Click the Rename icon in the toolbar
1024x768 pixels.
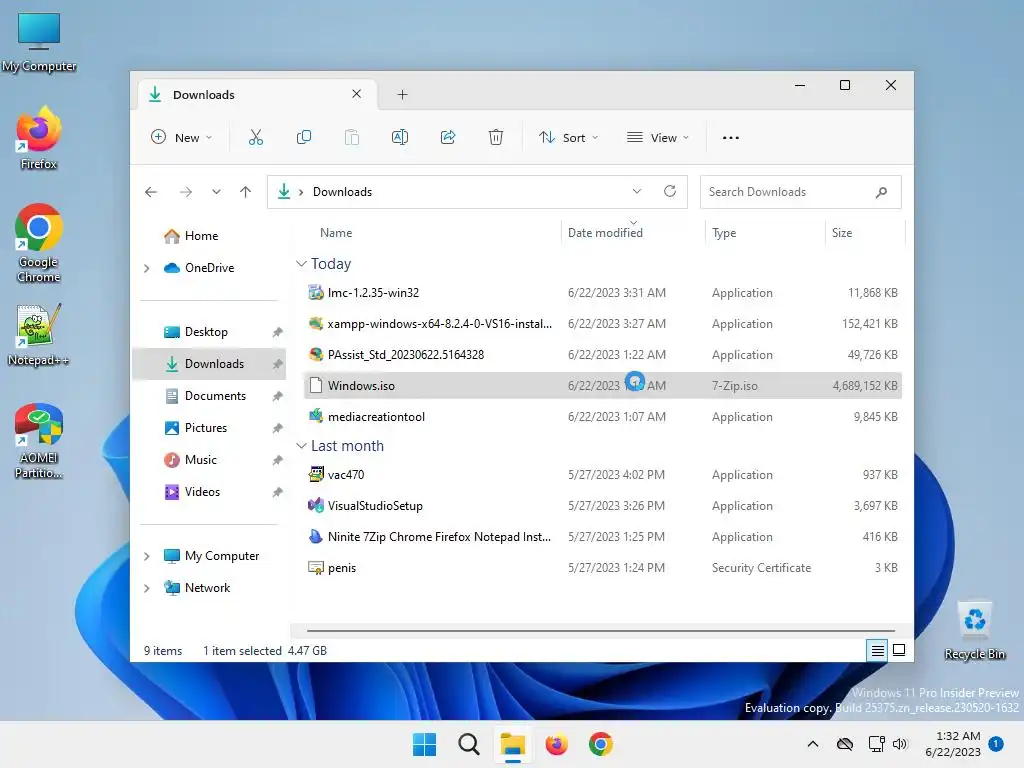(400, 137)
